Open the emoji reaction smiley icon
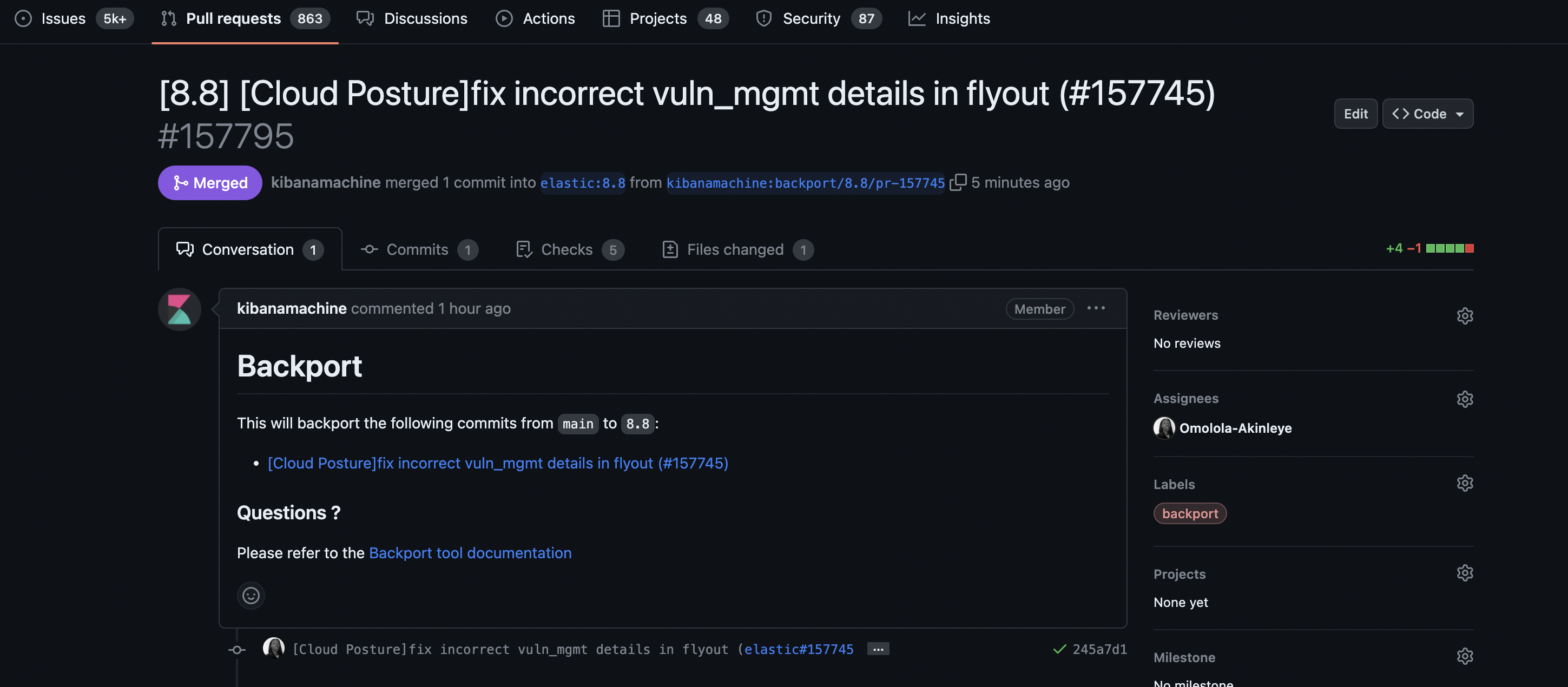Image resolution: width=1568 pixels, height=687 pixels. tap(251, 595)
